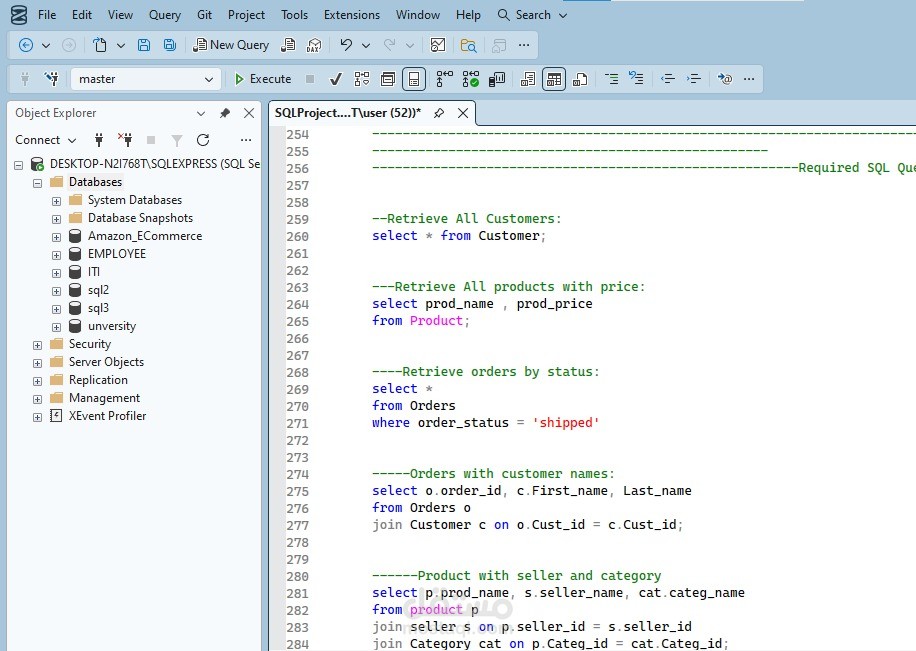The height and width of the screenshot is (651, 916).
Task: Refresh the Object Explorer tree
Action: pos(203,140)
